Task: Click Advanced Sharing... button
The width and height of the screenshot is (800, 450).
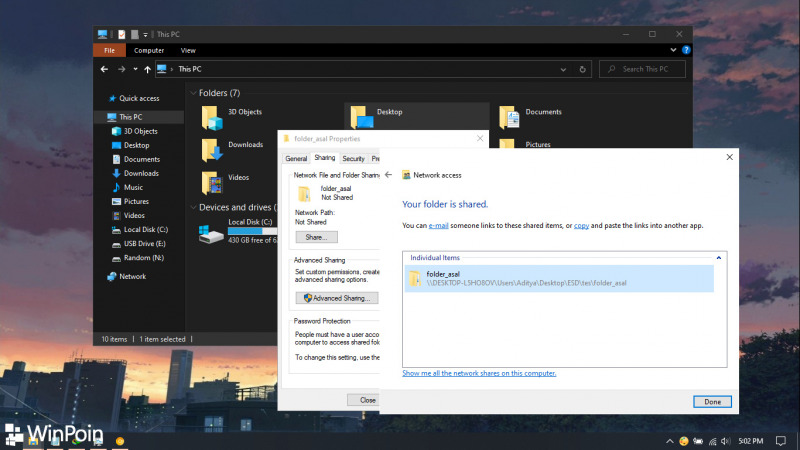Action: [x=337, y=298]
